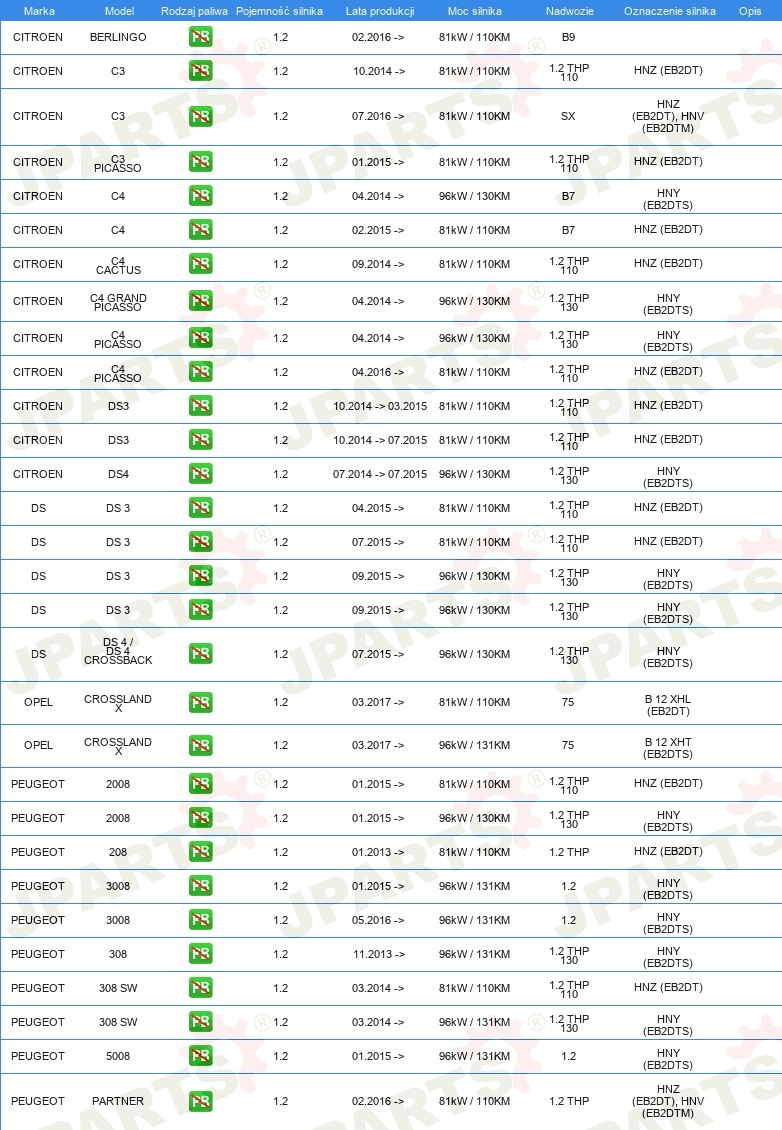Viewport: 782px width, 1130px height.
Task: Select the Peugeot 308 SW 110KM power cell
Action: [474, 987]
